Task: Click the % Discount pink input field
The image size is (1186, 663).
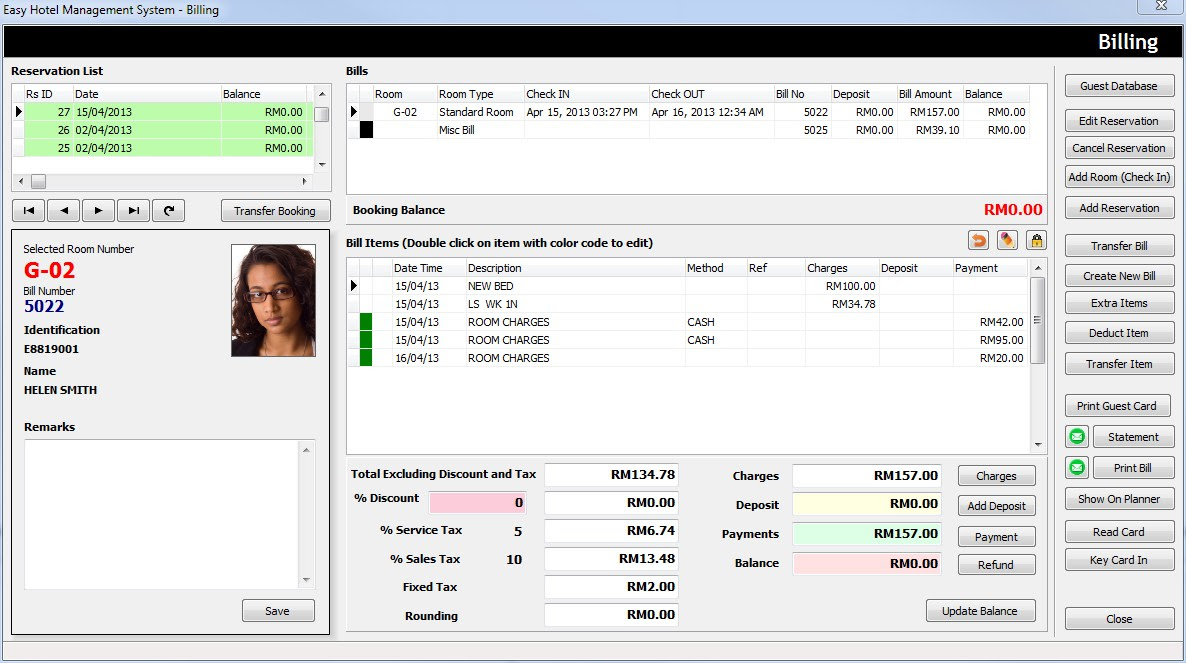Action: point(477,503)
